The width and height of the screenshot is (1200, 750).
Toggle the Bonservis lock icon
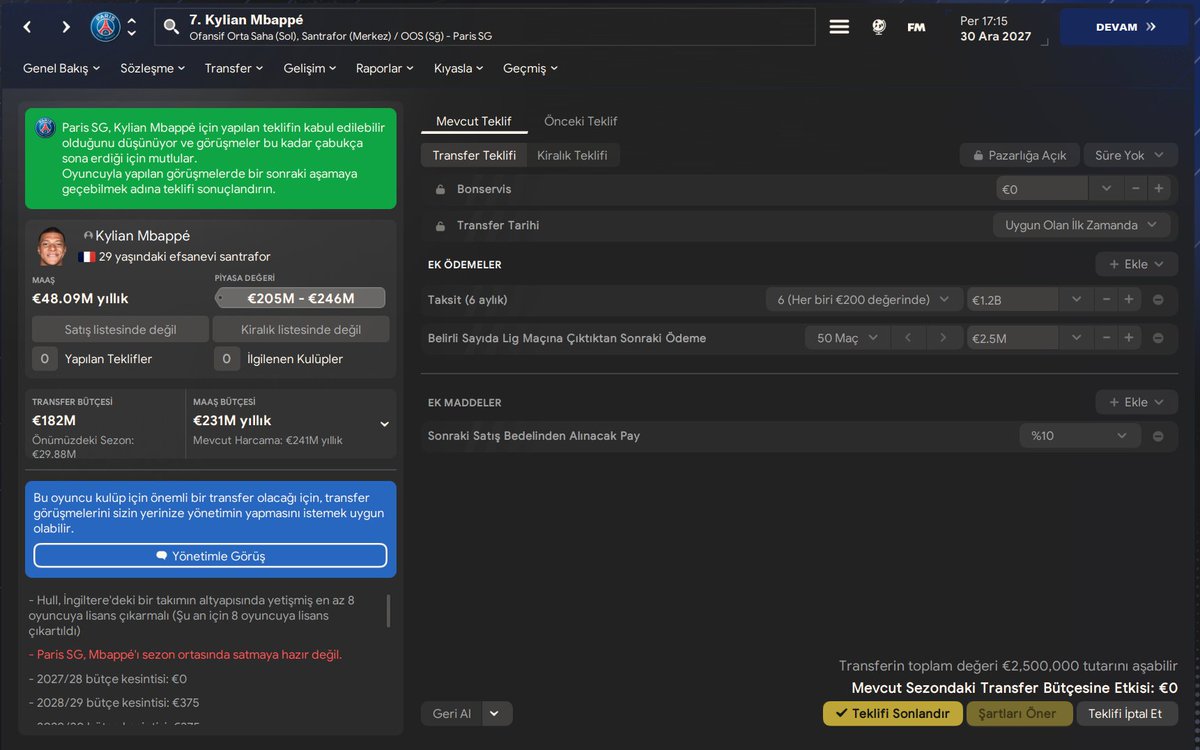[440, 189]
